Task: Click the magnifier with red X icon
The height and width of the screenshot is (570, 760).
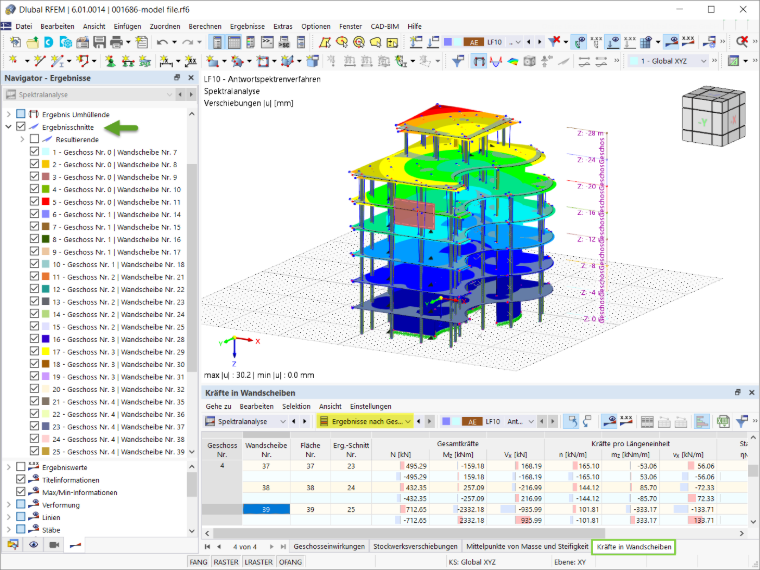Action: [x=742, y=42]
